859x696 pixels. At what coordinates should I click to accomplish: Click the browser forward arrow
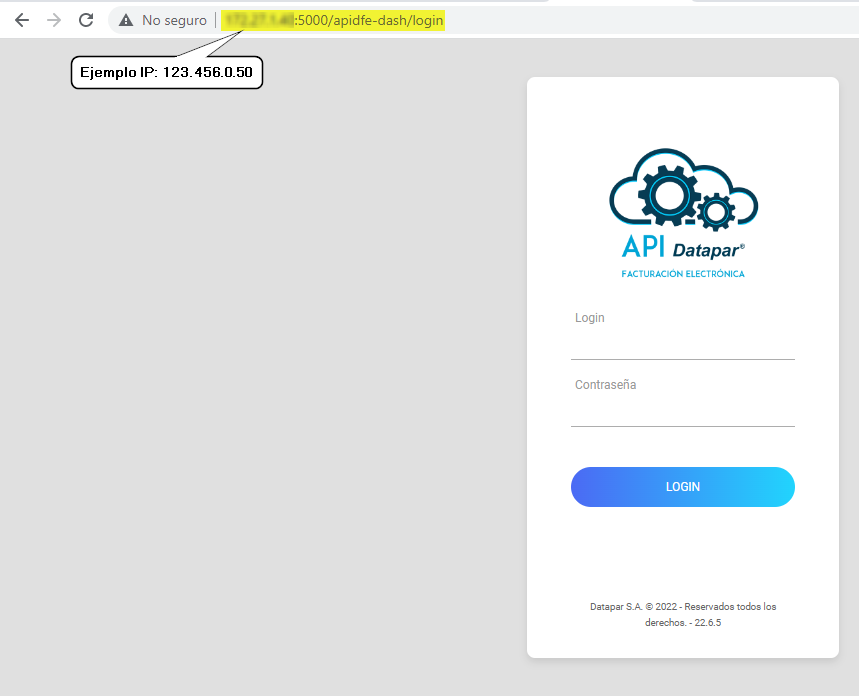[54, 20]
